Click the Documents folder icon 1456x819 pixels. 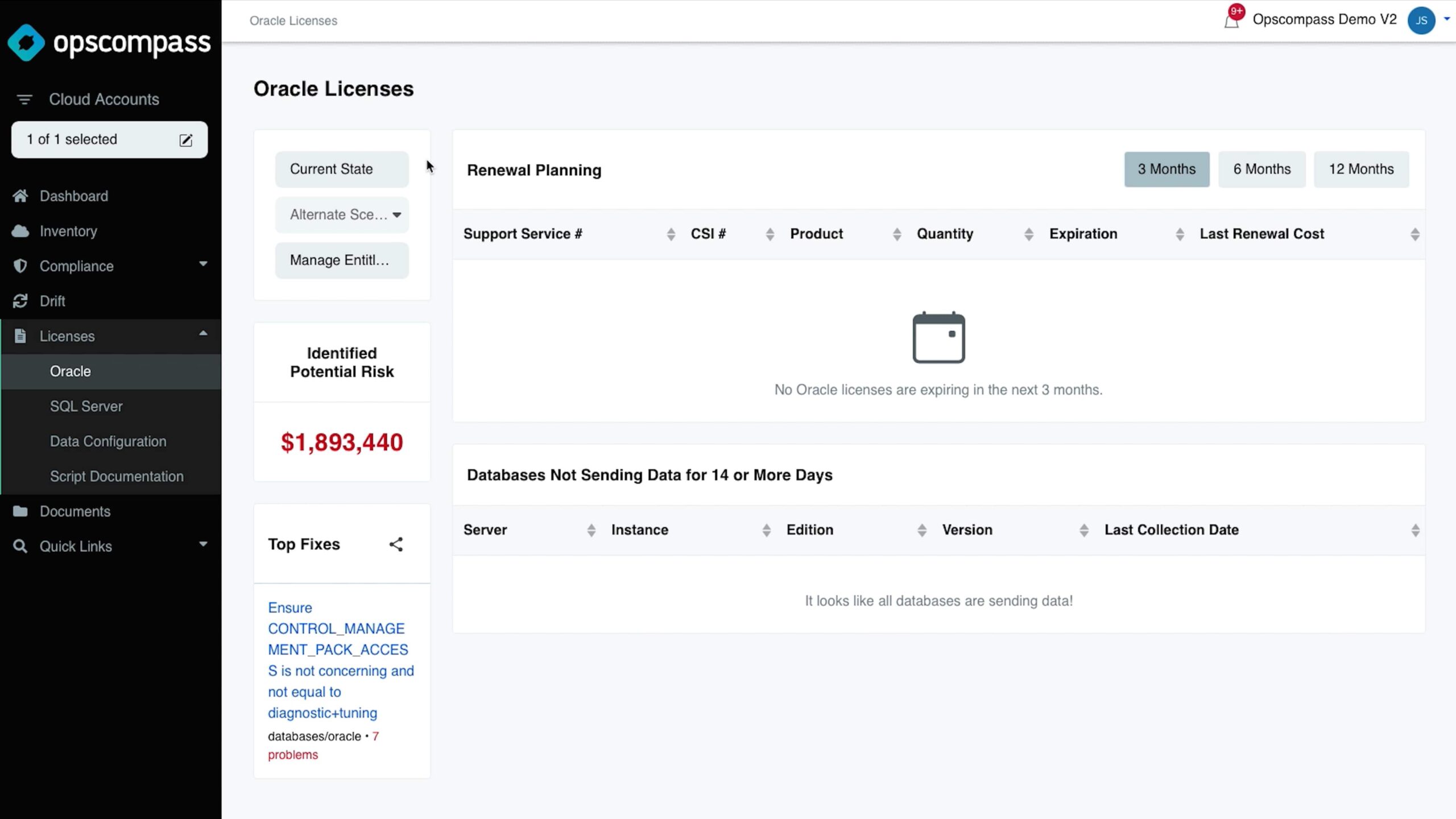(x=20, y=511)
